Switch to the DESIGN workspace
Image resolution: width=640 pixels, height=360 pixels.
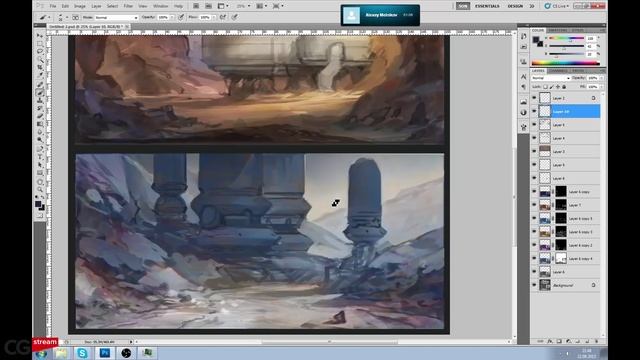point(515,6)
